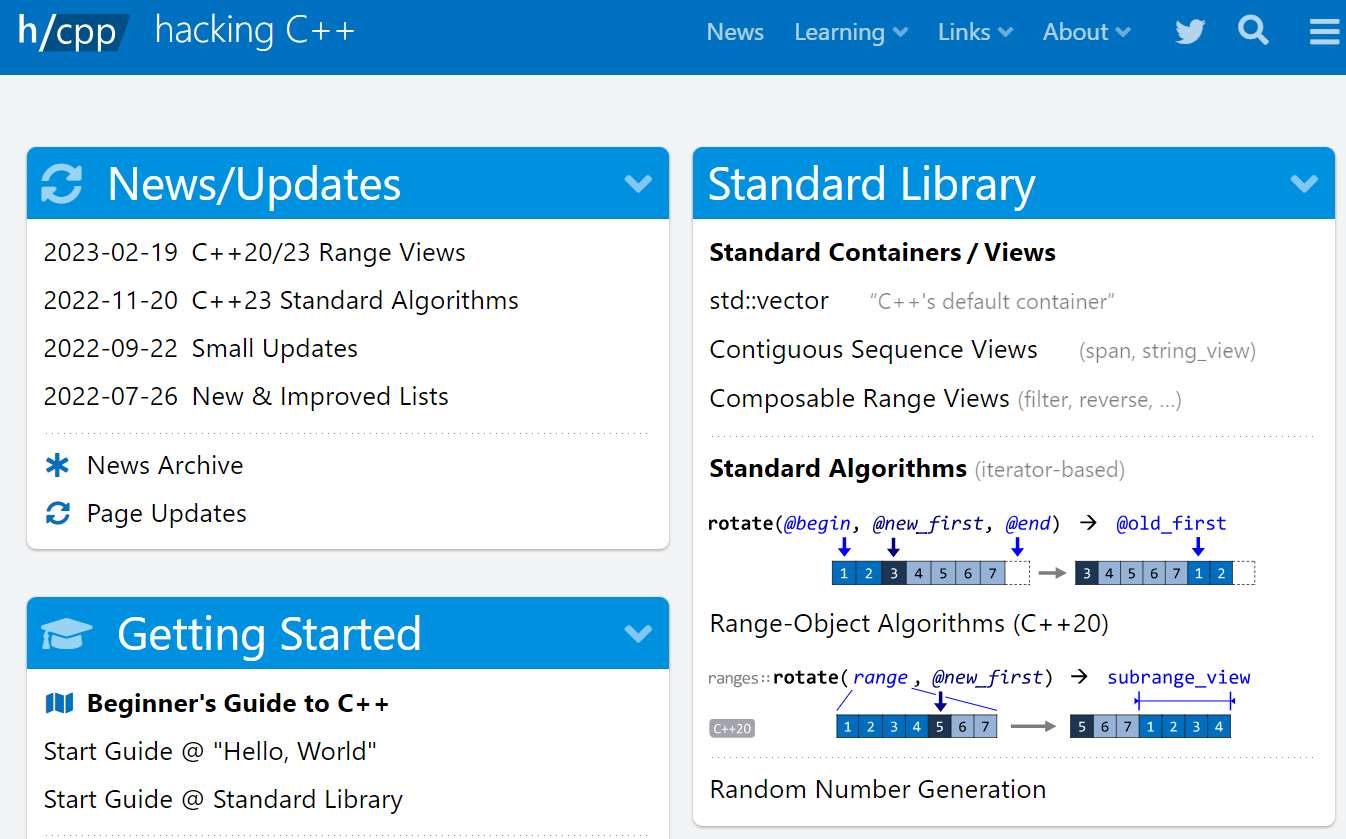1346x839 pixels.
Task: Open the Links dropdown menu
Action: (x=975, y=32)
